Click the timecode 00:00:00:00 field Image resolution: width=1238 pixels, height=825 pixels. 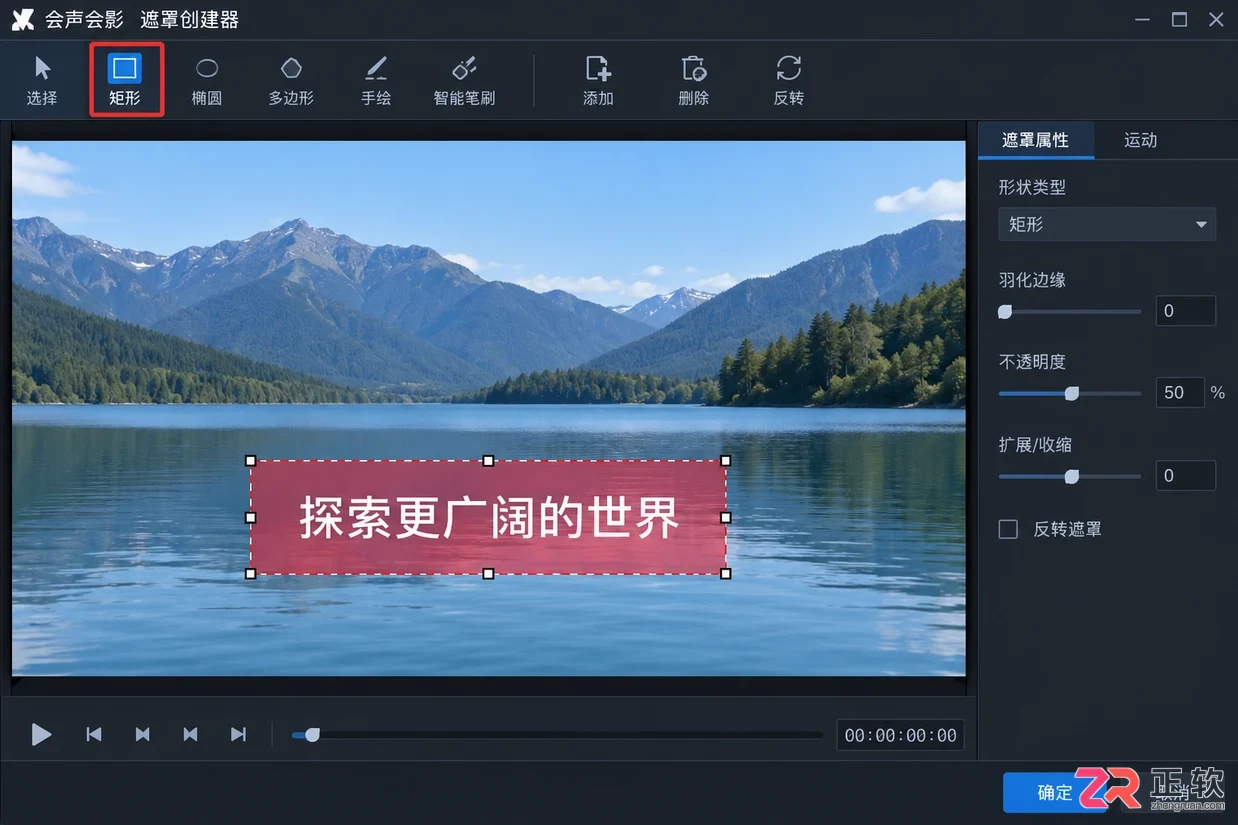(901, 735)
